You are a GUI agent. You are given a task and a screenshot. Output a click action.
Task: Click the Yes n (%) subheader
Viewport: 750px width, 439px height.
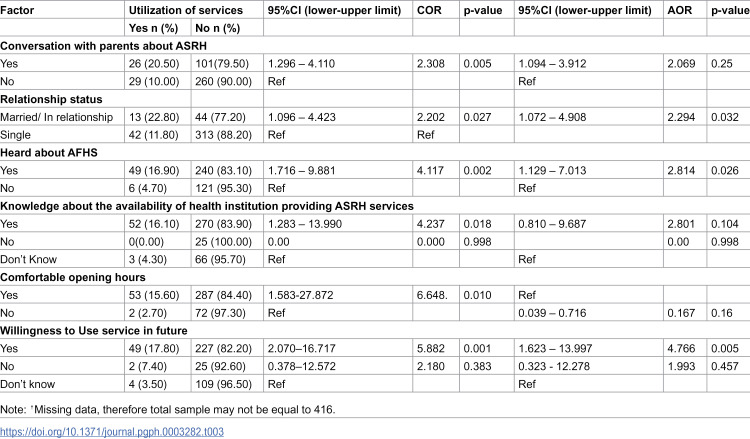(x=153, y=28)
